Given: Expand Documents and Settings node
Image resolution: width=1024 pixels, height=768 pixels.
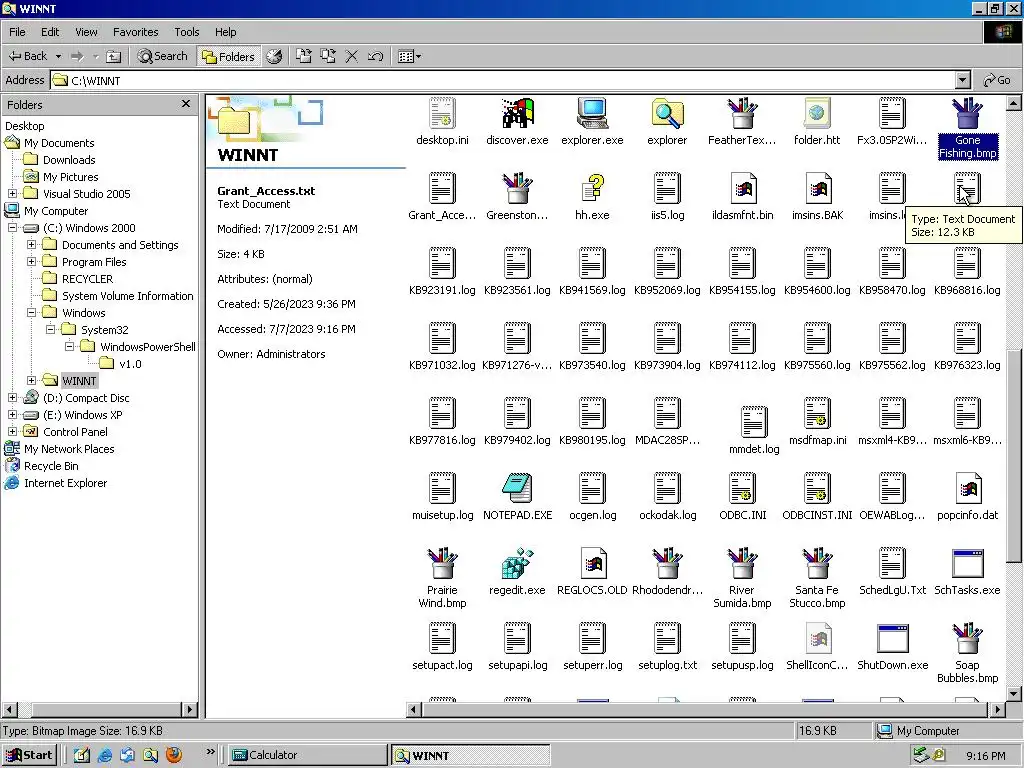Looking at the screenshot, I should tap(31, 244).
